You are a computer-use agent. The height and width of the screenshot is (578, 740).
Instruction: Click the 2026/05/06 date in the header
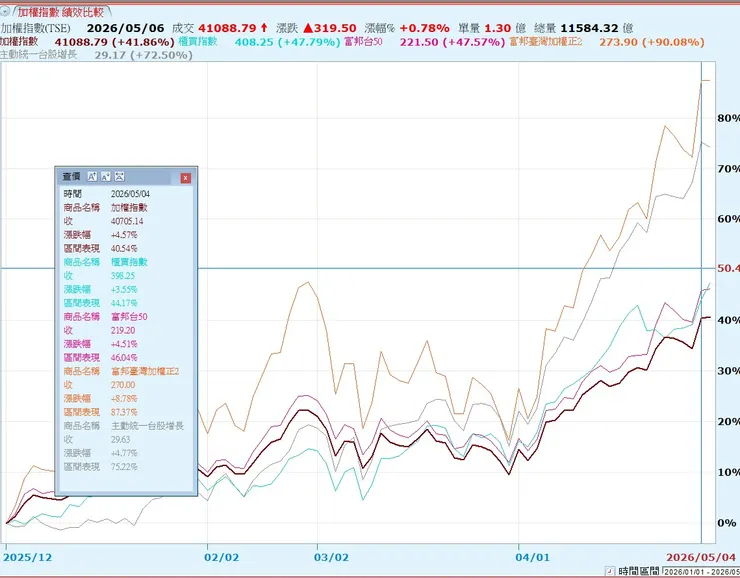(x=126, y=28)
